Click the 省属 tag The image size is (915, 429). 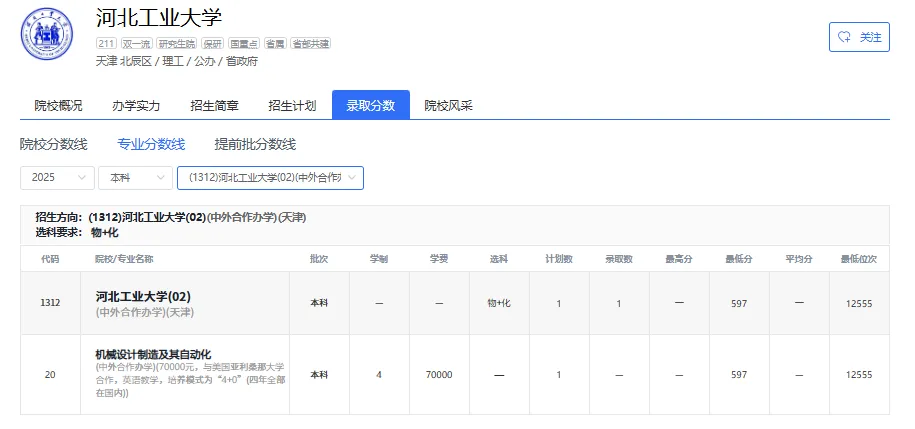275,43
